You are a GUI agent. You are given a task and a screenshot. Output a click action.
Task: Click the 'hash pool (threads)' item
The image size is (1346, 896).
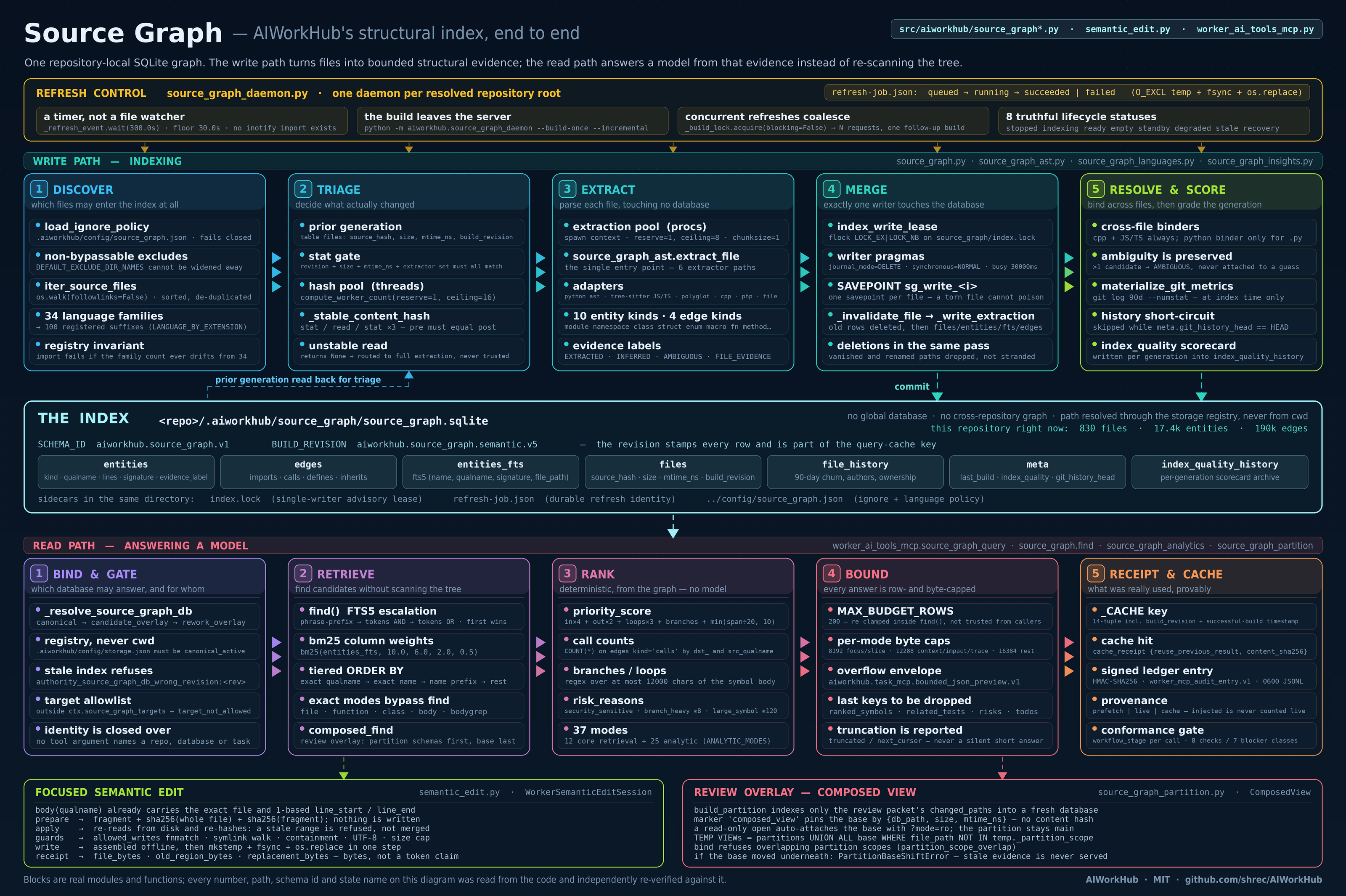(409, 291)
